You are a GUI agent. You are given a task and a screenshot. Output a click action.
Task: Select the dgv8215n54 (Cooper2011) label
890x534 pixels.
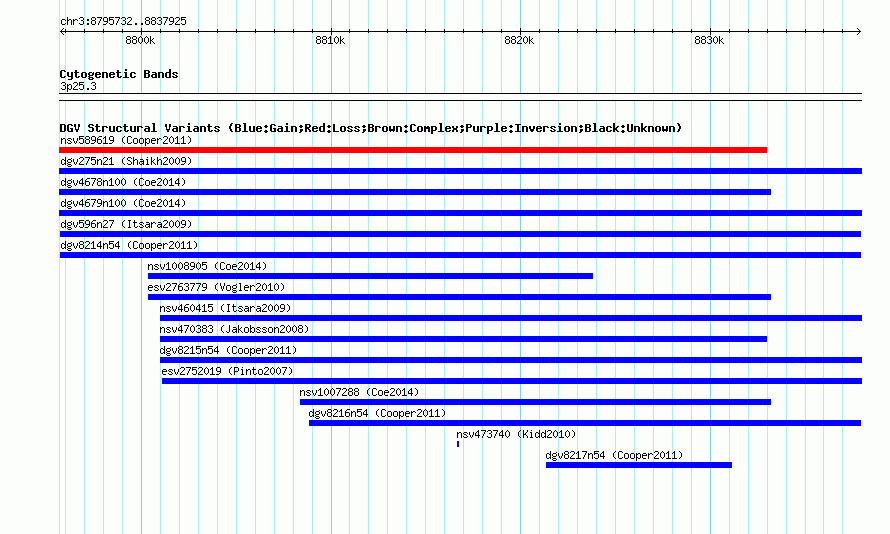(x=228, y=350)
